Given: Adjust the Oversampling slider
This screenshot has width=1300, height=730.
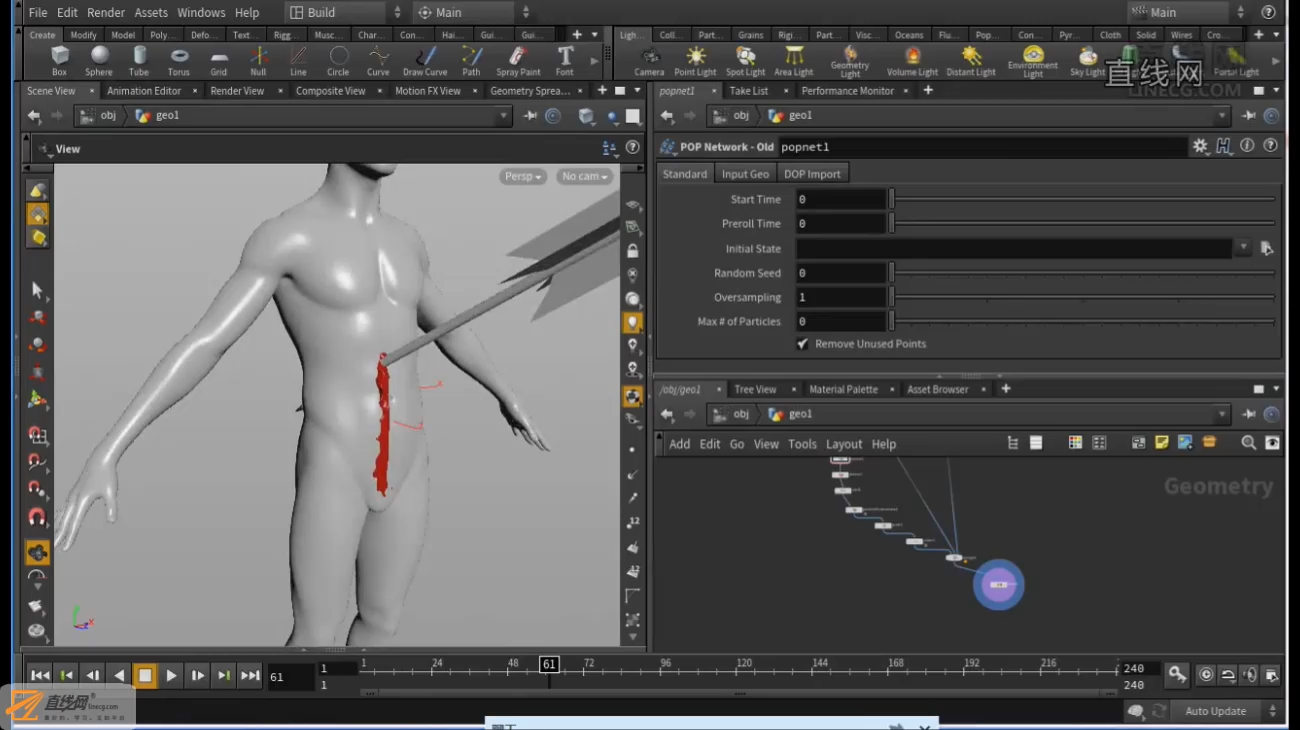Looking at the screenshot, I should 1084,297.
